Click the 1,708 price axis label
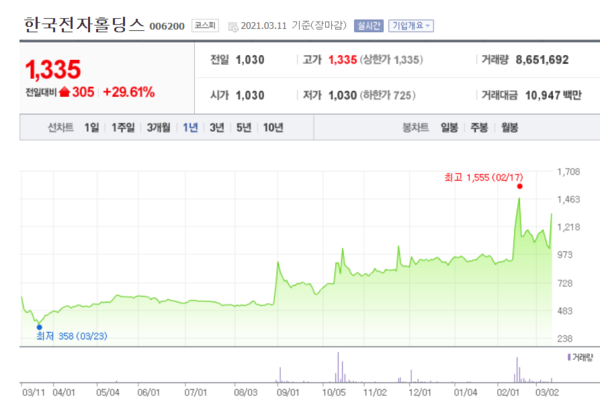This screenshot has width=600, height=408. (x=569, y=172)
